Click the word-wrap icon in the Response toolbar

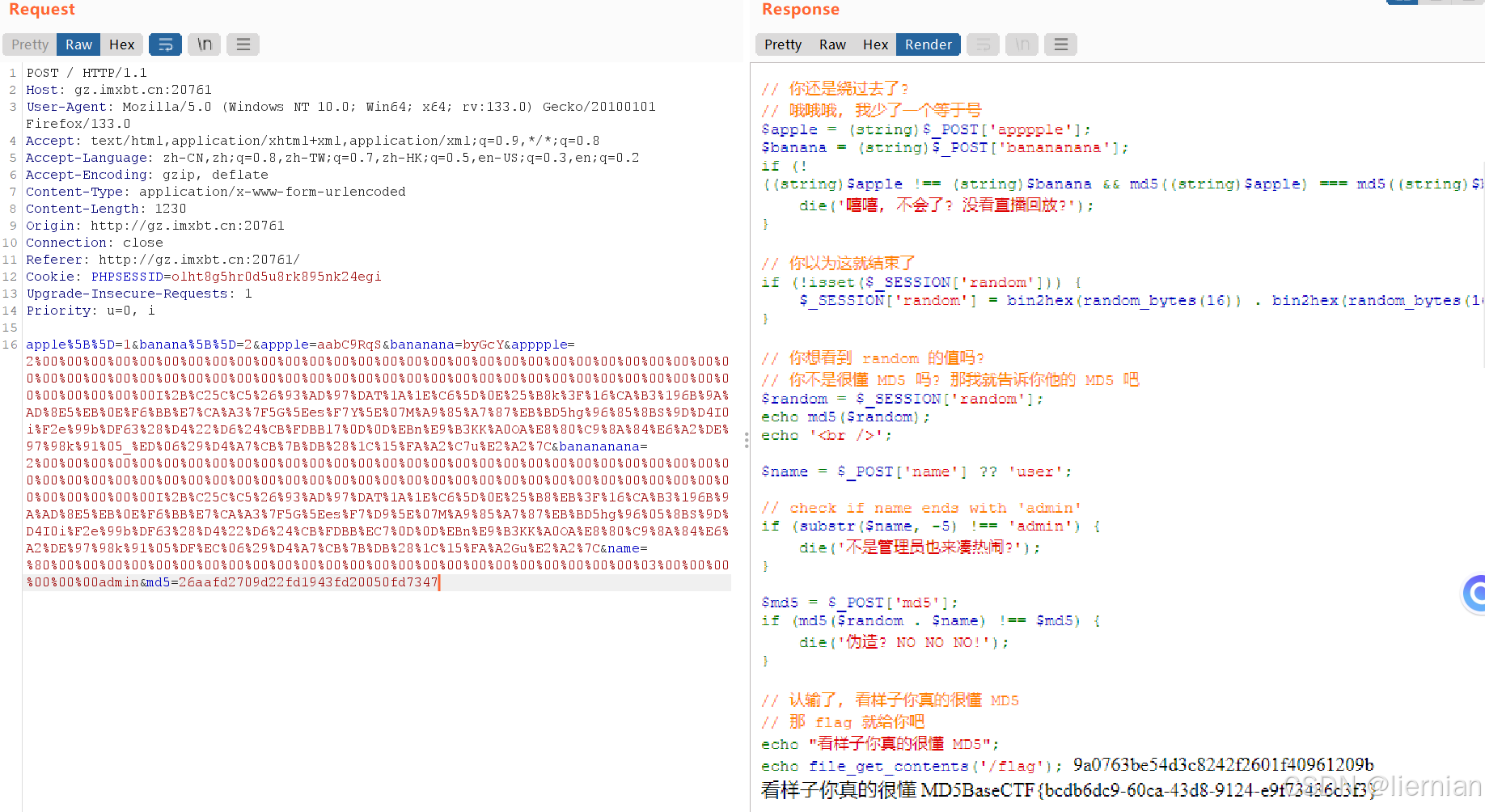click(x=983, y=44)
